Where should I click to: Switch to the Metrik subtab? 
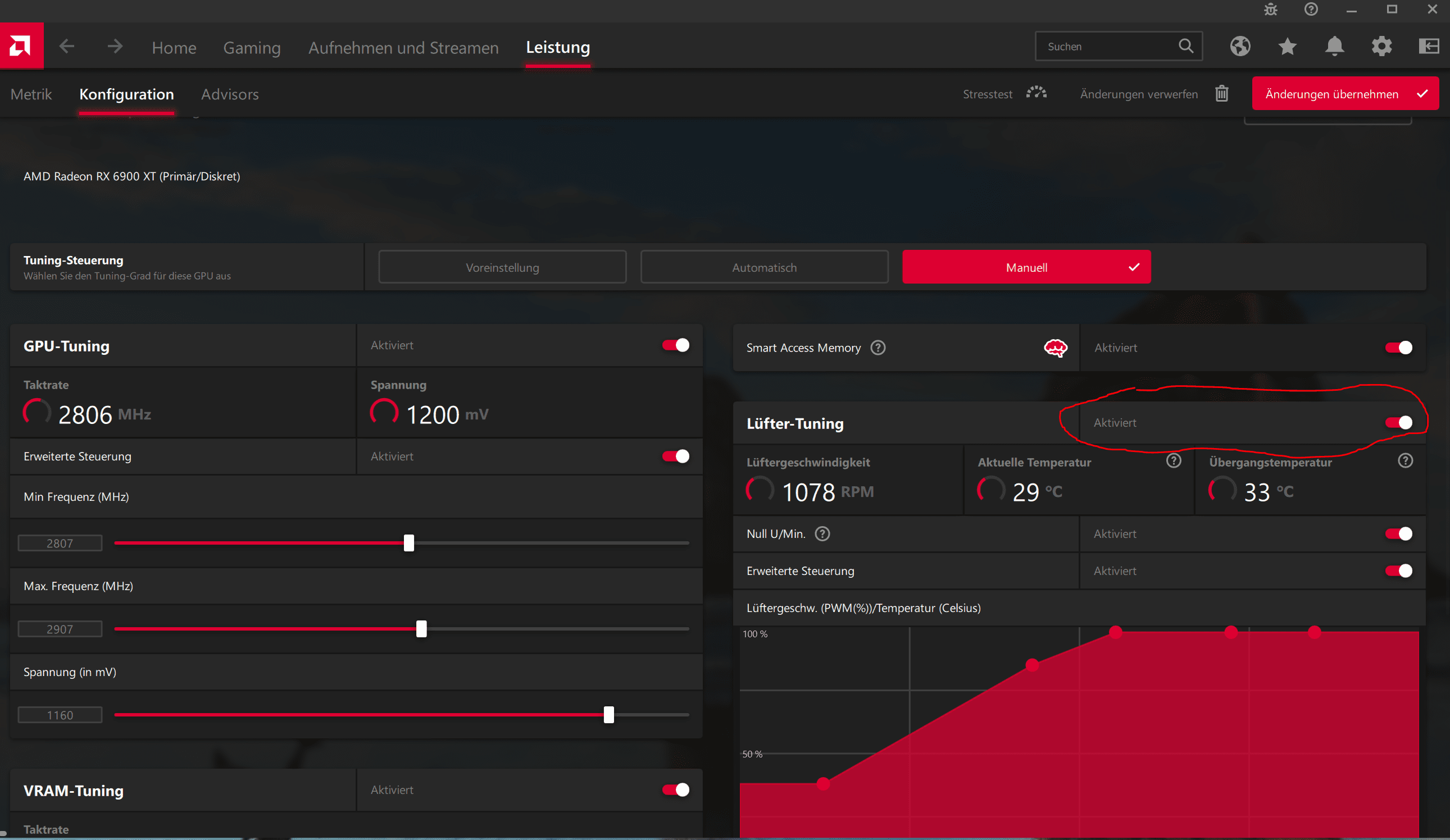31,94
